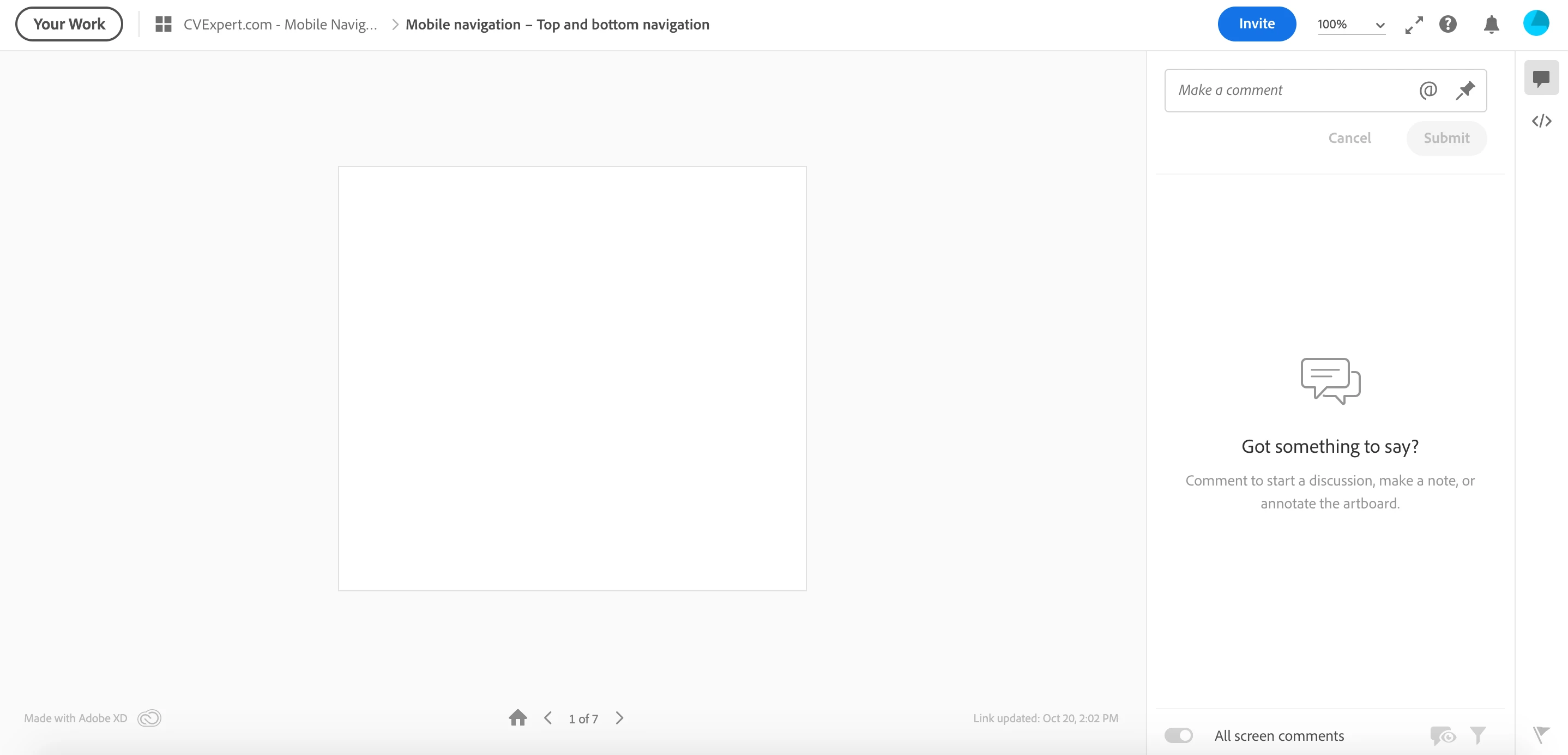This screenshot has width=1568, height=755.
Task: Go to next artboard chevron
Action: click(619, 718)
